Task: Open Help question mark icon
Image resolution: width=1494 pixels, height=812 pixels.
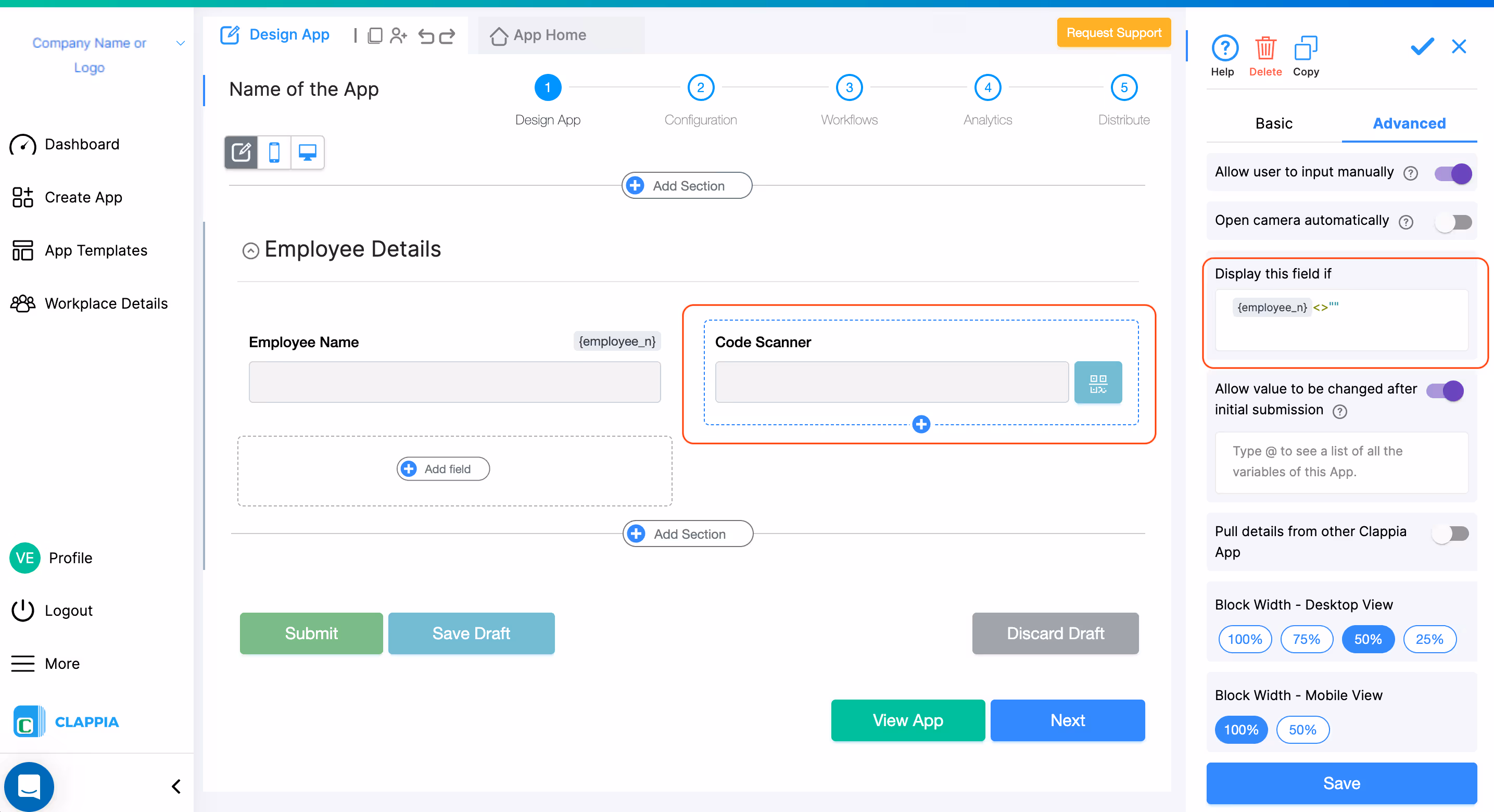Action: [1224, 49]
